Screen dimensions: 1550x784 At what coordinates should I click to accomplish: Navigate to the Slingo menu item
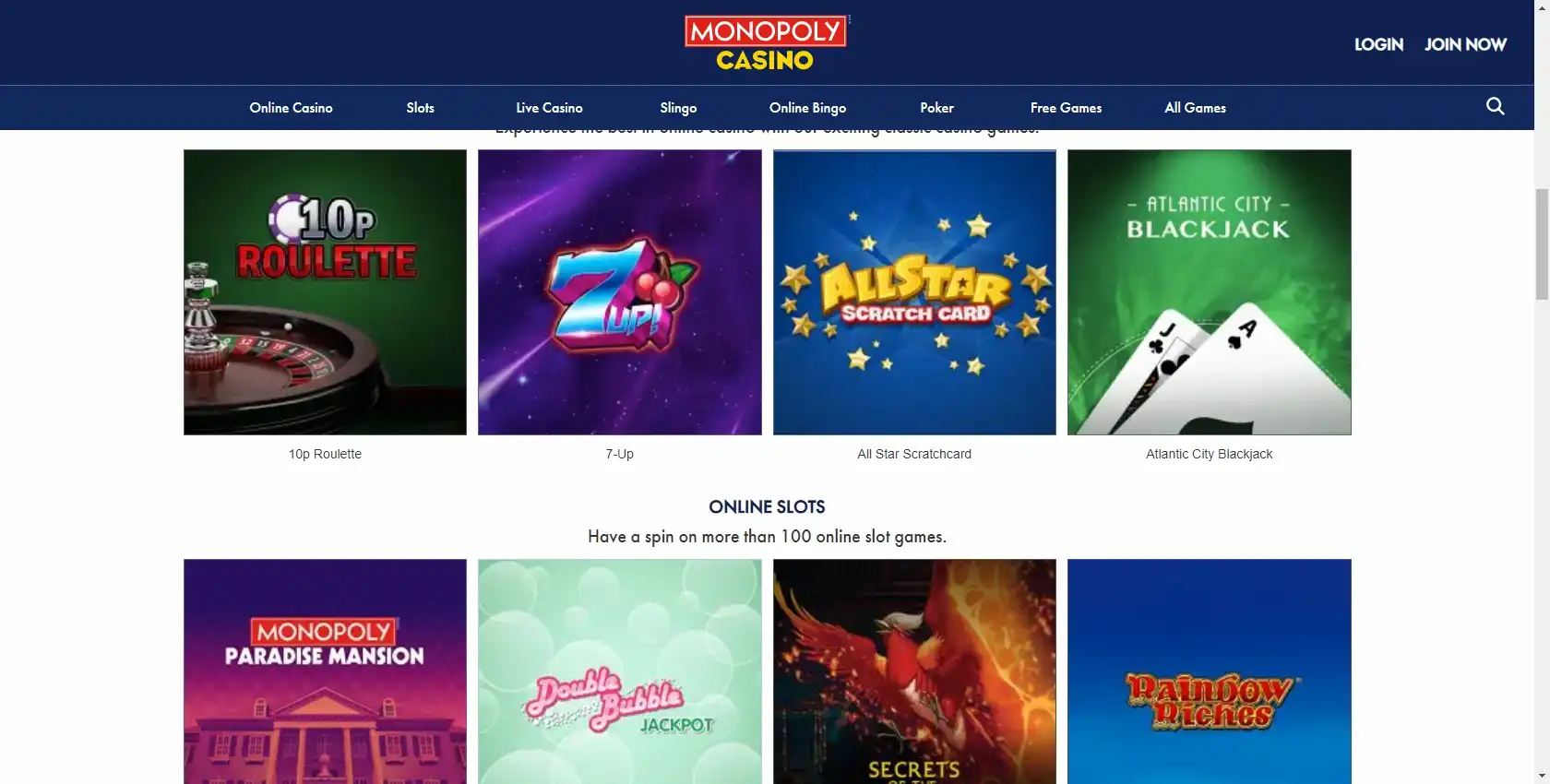coord(678,108)
